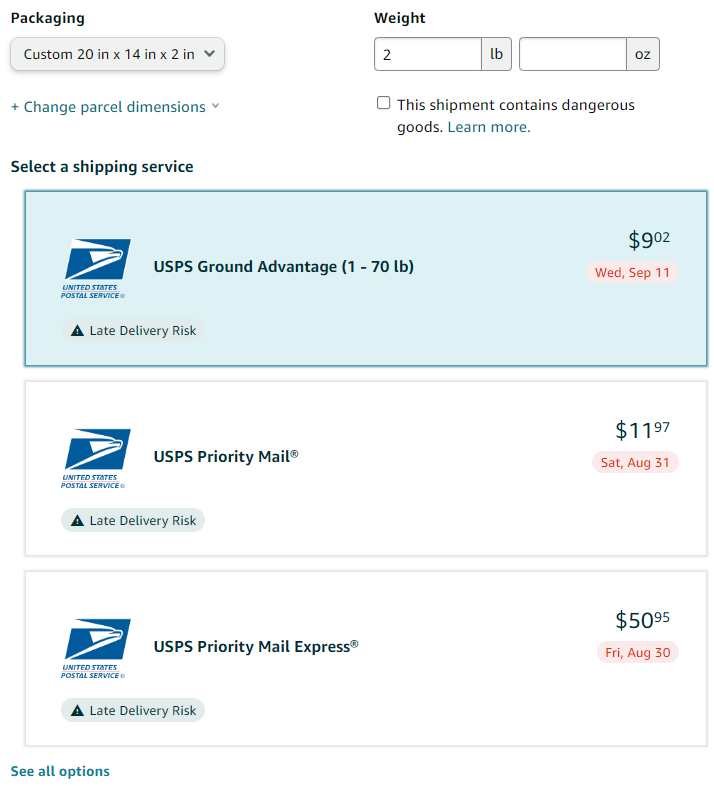Image resolution: width=714 pixels, height=786 pixels.
Task: Click the weight ounces input field
Action: (x=573, y=54)
